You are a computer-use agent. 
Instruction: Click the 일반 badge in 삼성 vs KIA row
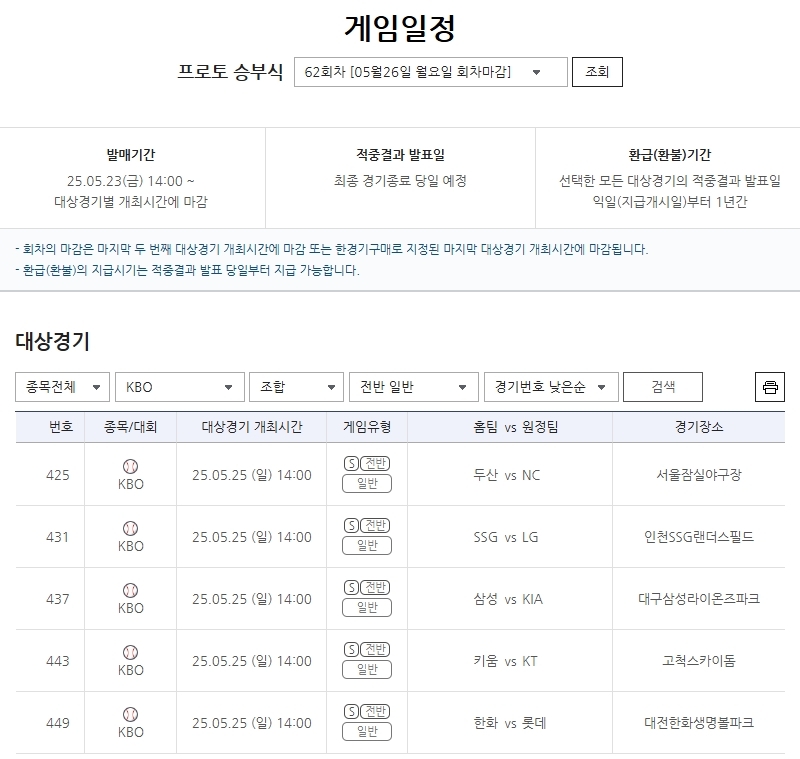pyautogui.click(x=366, y=608)
